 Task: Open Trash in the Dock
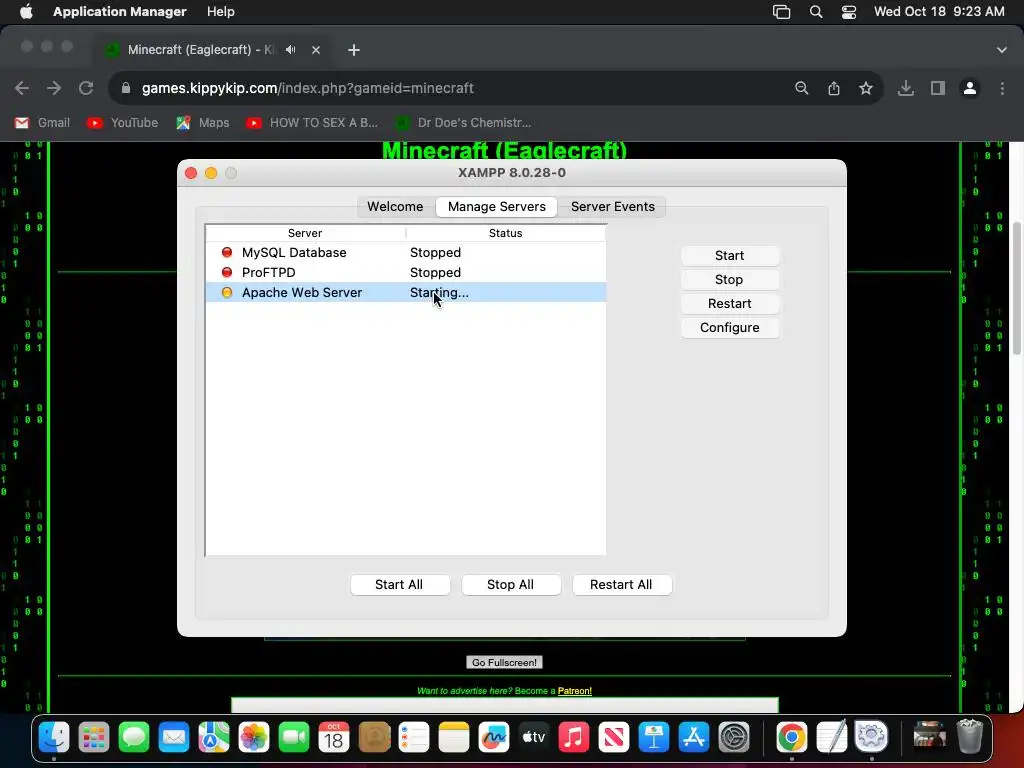point(970,737)
